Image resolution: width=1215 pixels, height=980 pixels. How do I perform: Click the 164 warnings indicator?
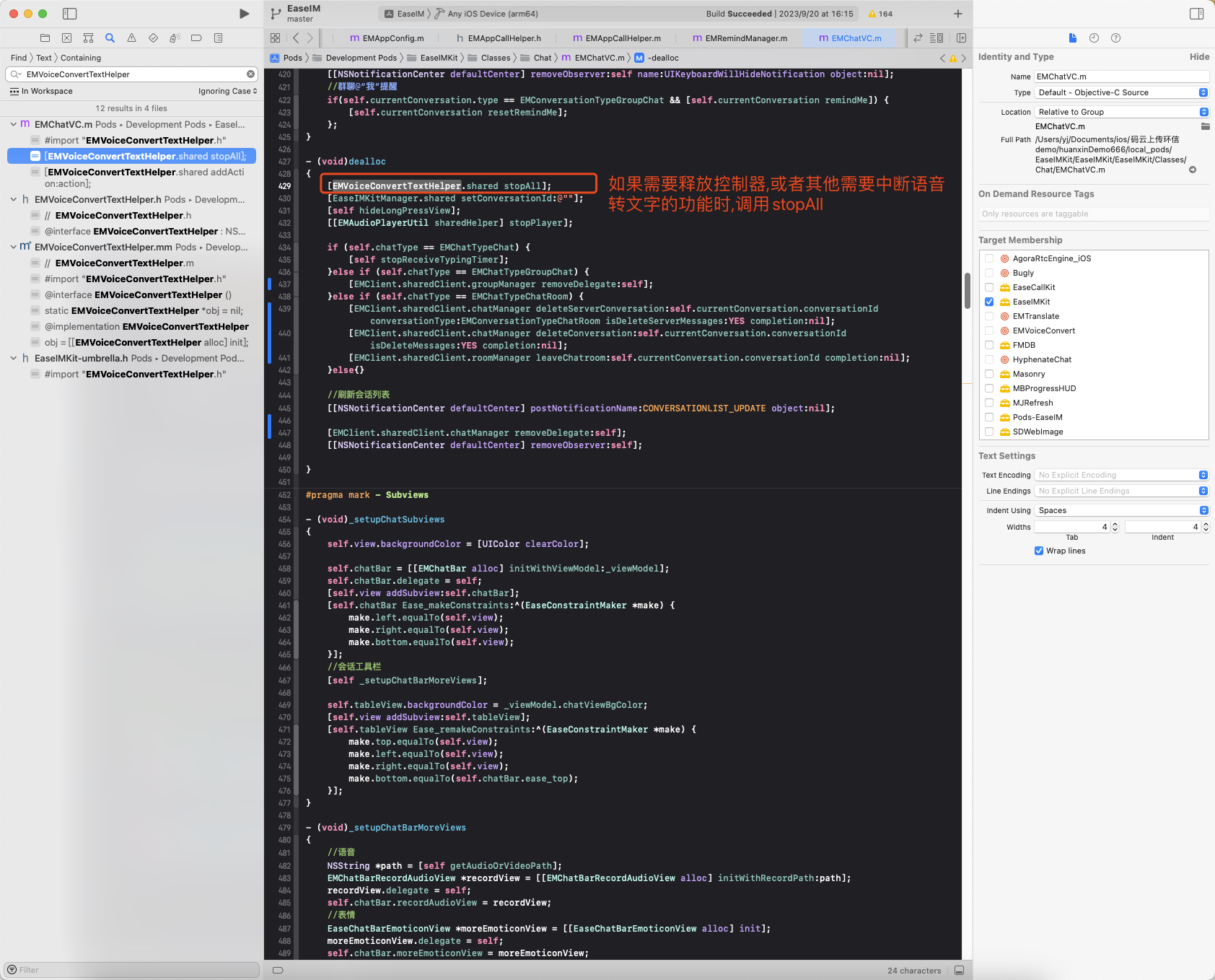click(880, 14)
